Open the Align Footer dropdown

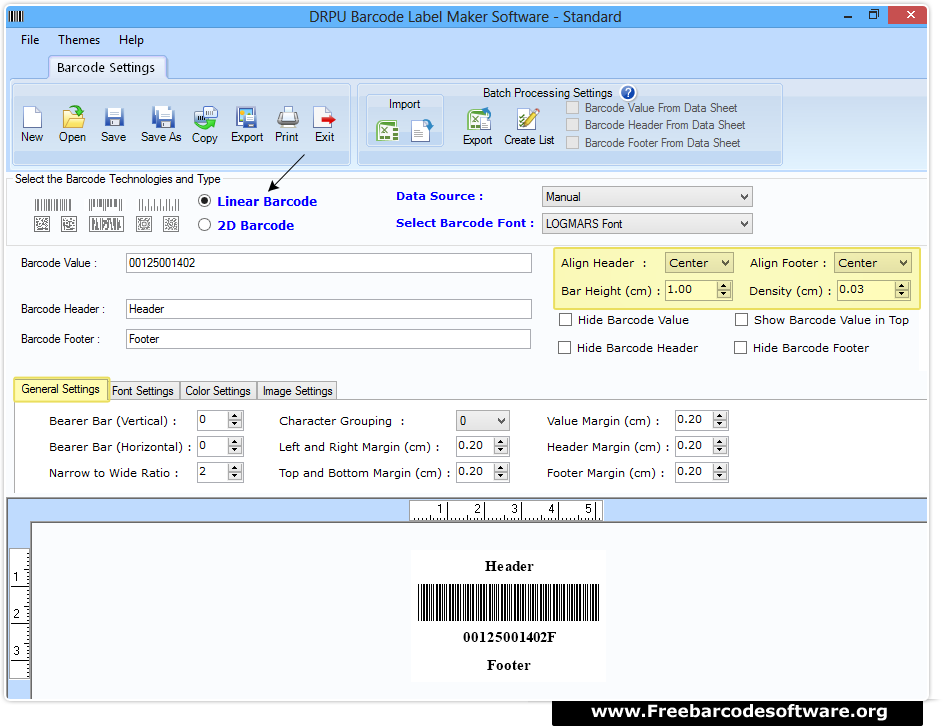click(x=872, y=263)
